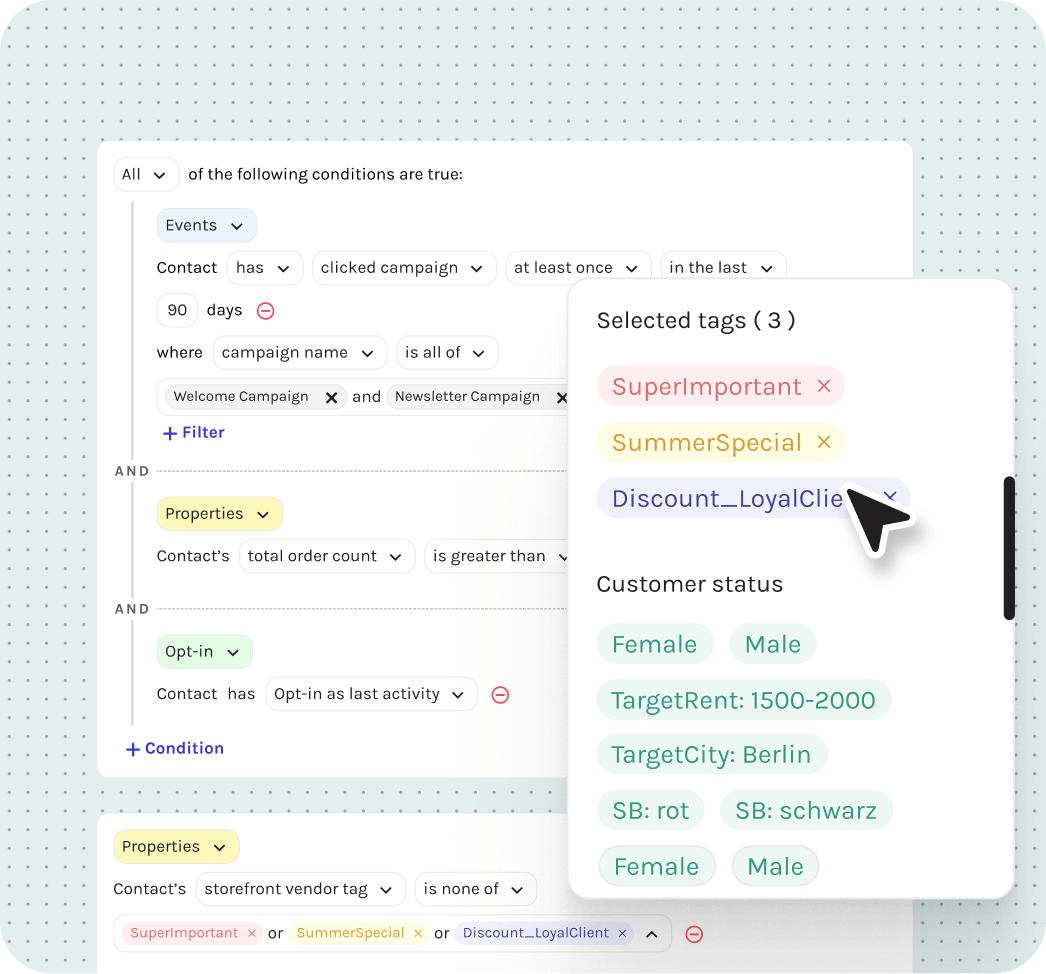Open the total order count dropdown
The image size is (1046, 974).
326,556
